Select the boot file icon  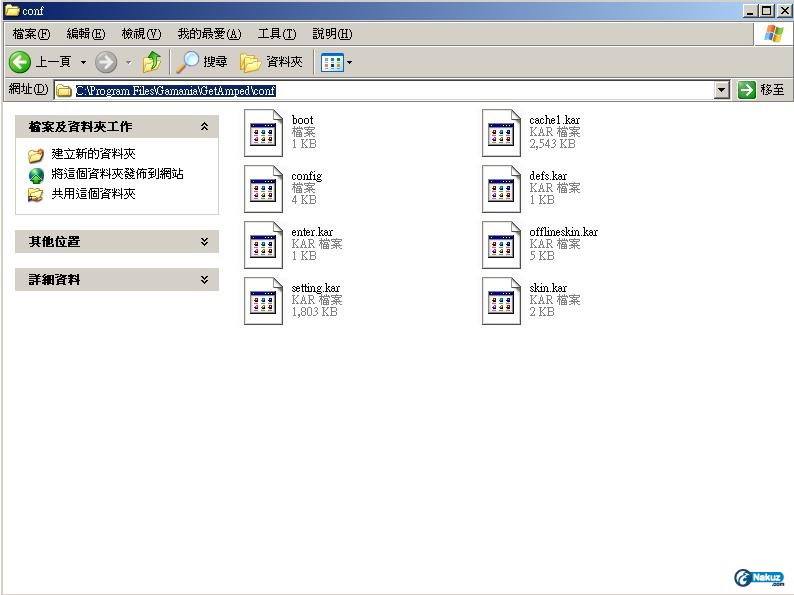(x=263, y=133)
